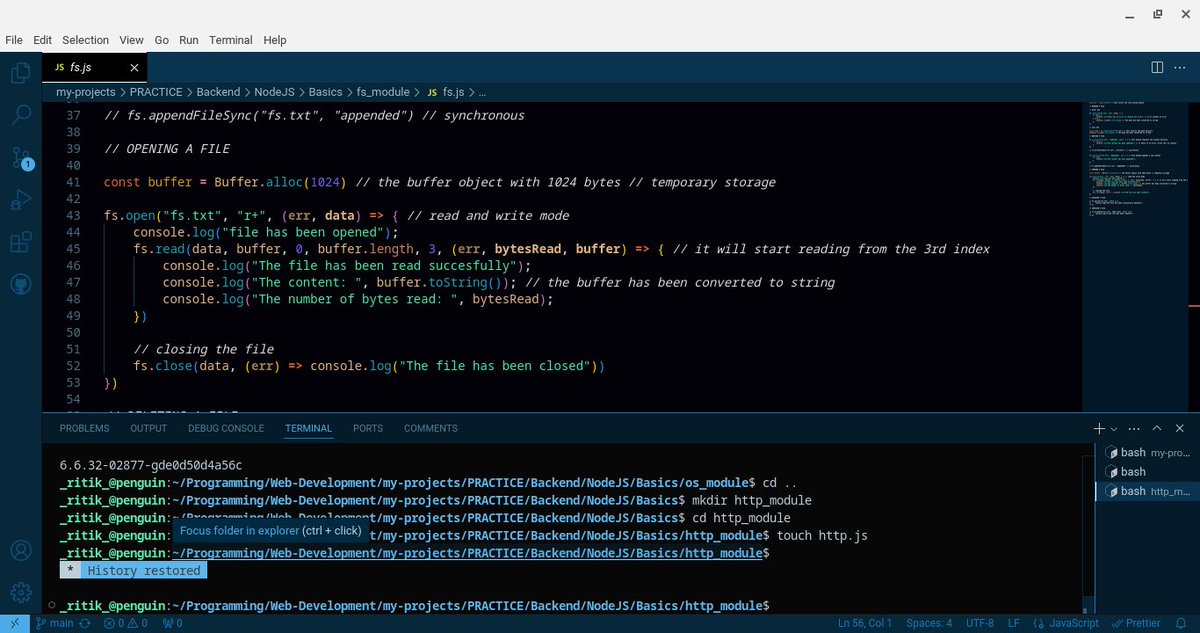1200x633 pixels.
Task: Change end of line sequence LF
Action: pyautogui.click(x=1013, y=623)
